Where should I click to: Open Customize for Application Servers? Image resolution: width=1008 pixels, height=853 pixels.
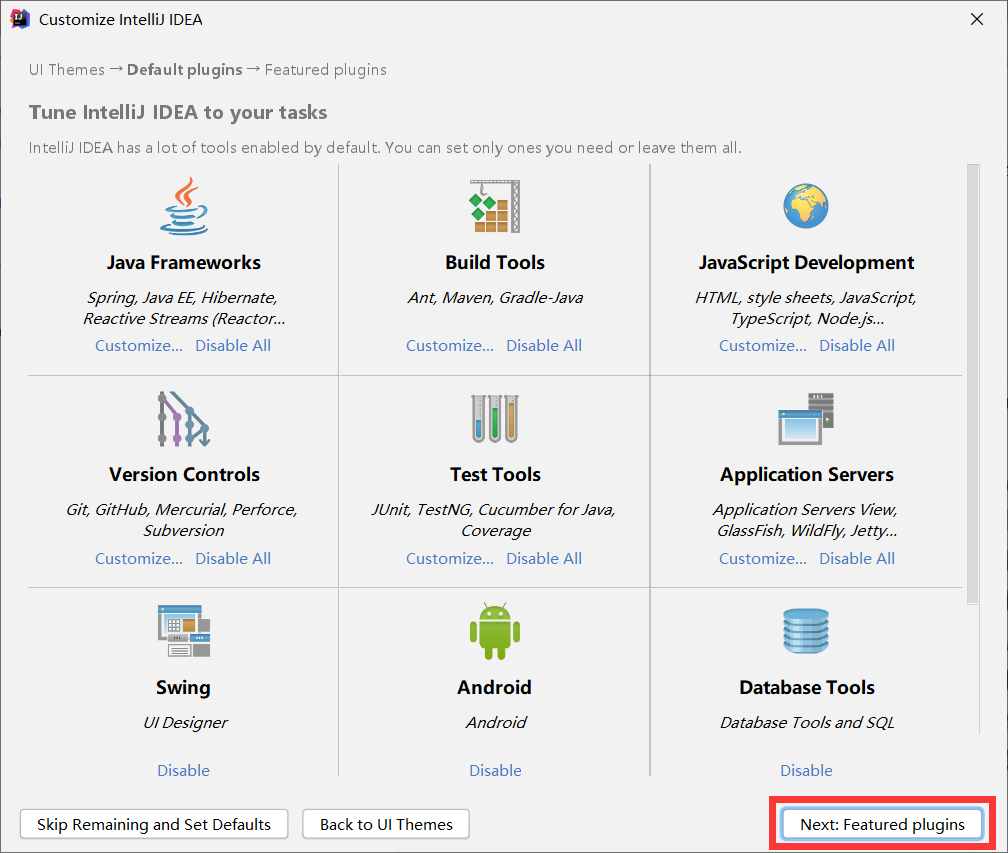click(x=762, y=559)
